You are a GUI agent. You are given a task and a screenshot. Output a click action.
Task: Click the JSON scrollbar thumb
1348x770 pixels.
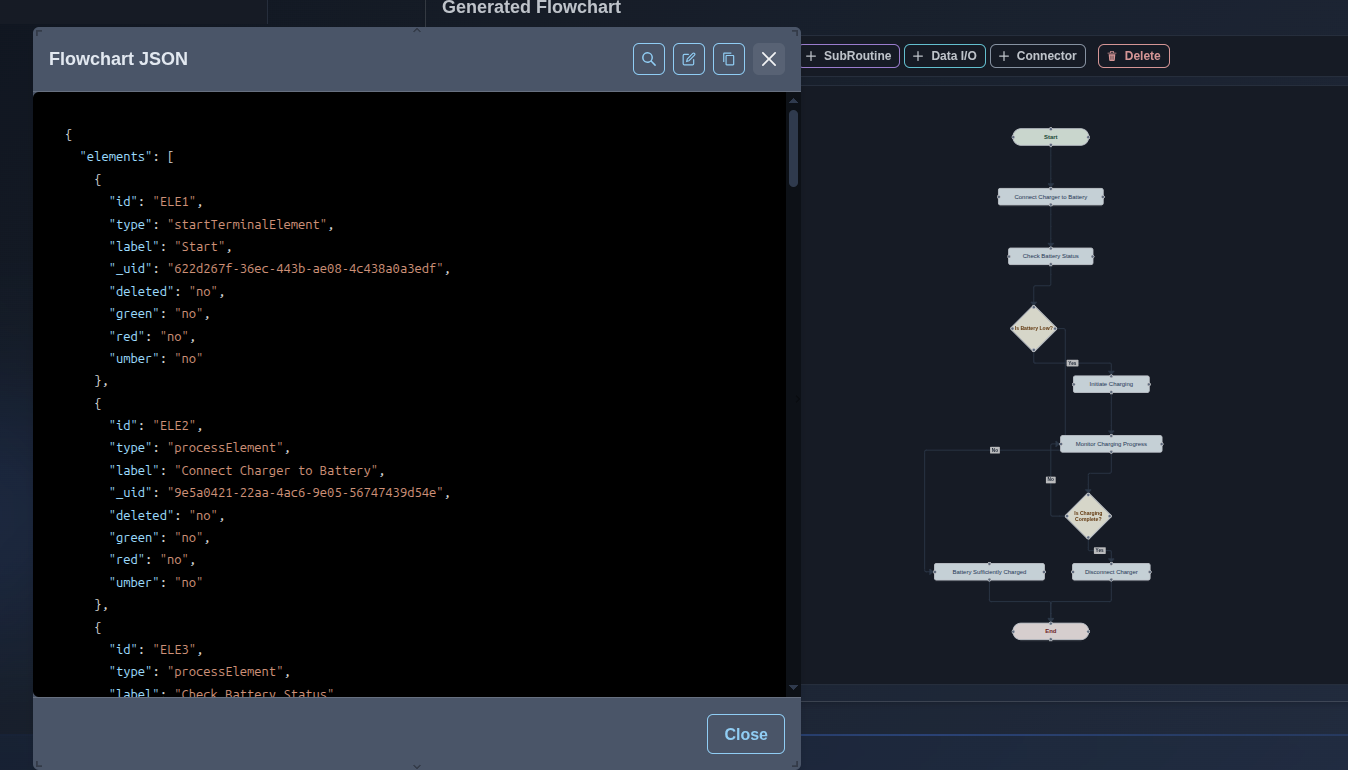[x=793, y=148]
